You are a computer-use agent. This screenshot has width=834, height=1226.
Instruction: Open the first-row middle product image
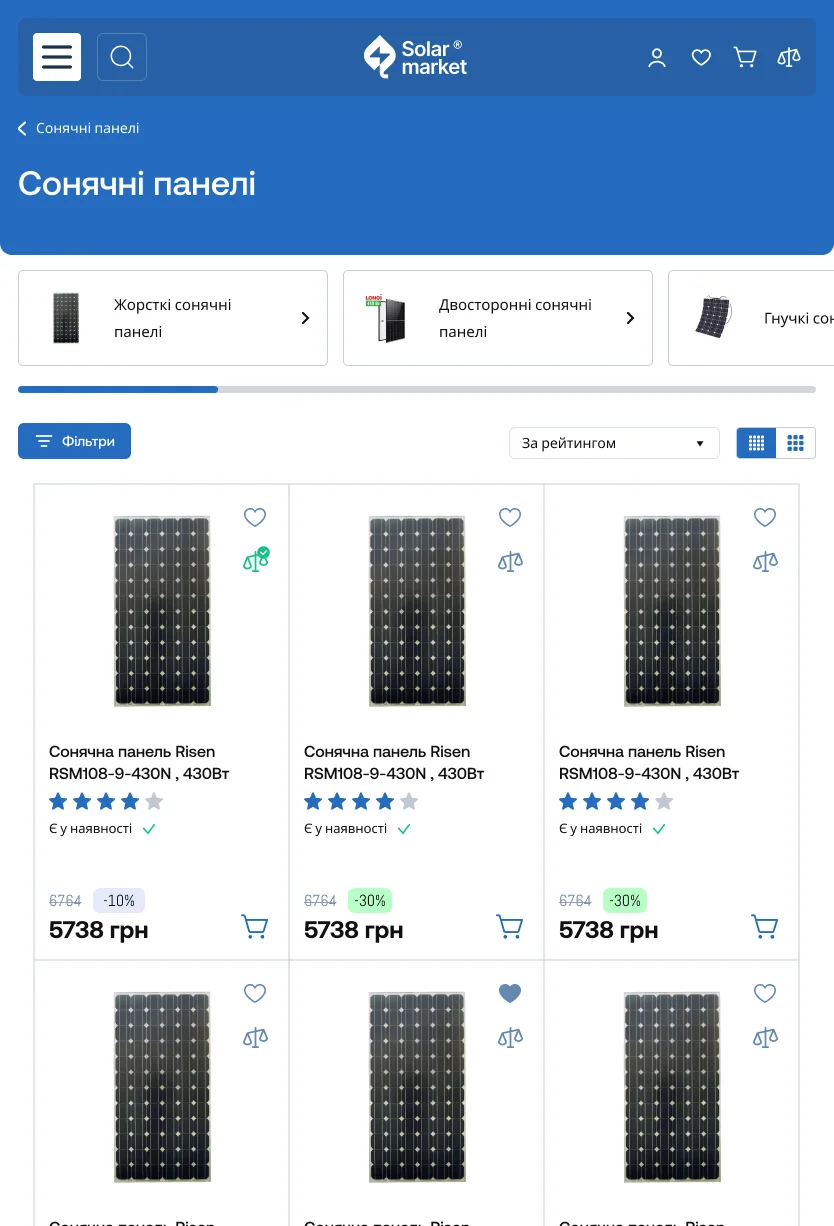[x=417, y=612]
